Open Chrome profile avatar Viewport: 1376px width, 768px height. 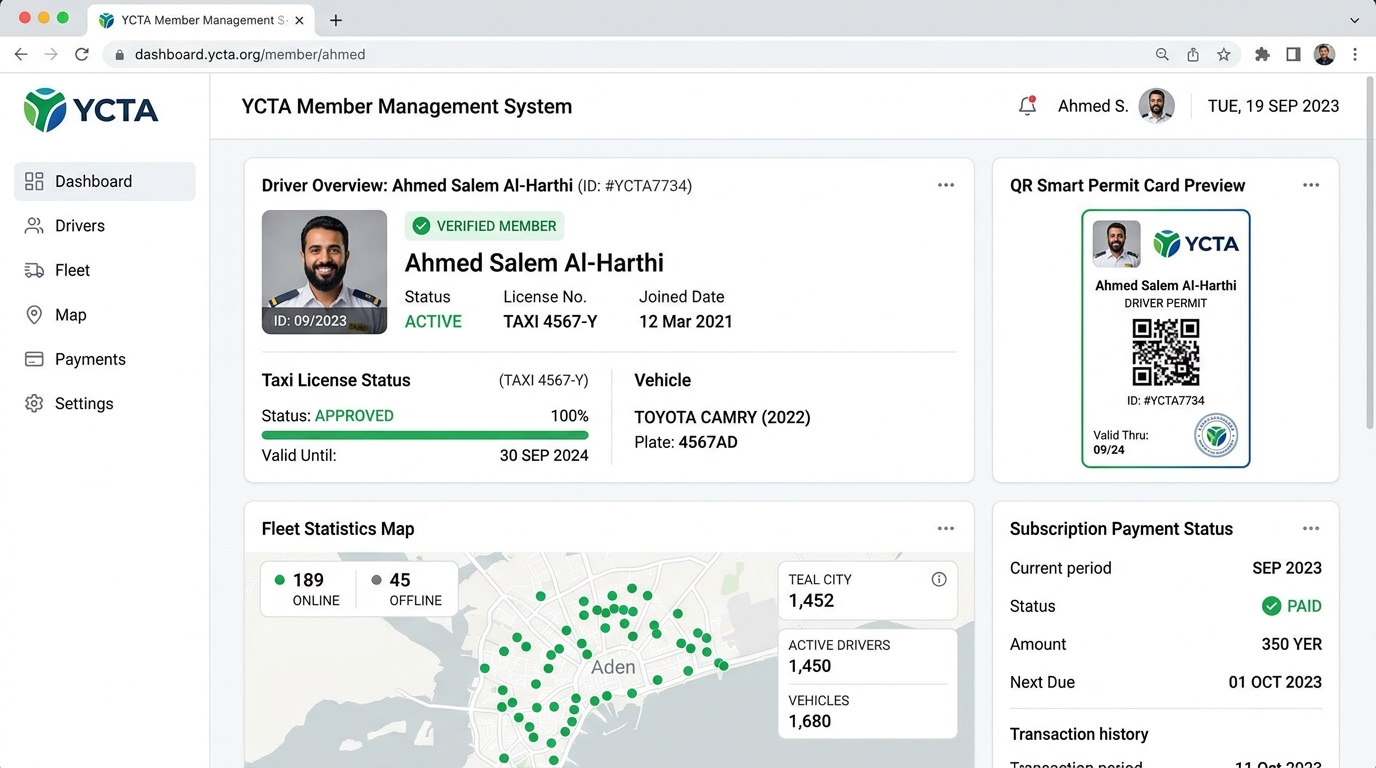pos(1324,55)
